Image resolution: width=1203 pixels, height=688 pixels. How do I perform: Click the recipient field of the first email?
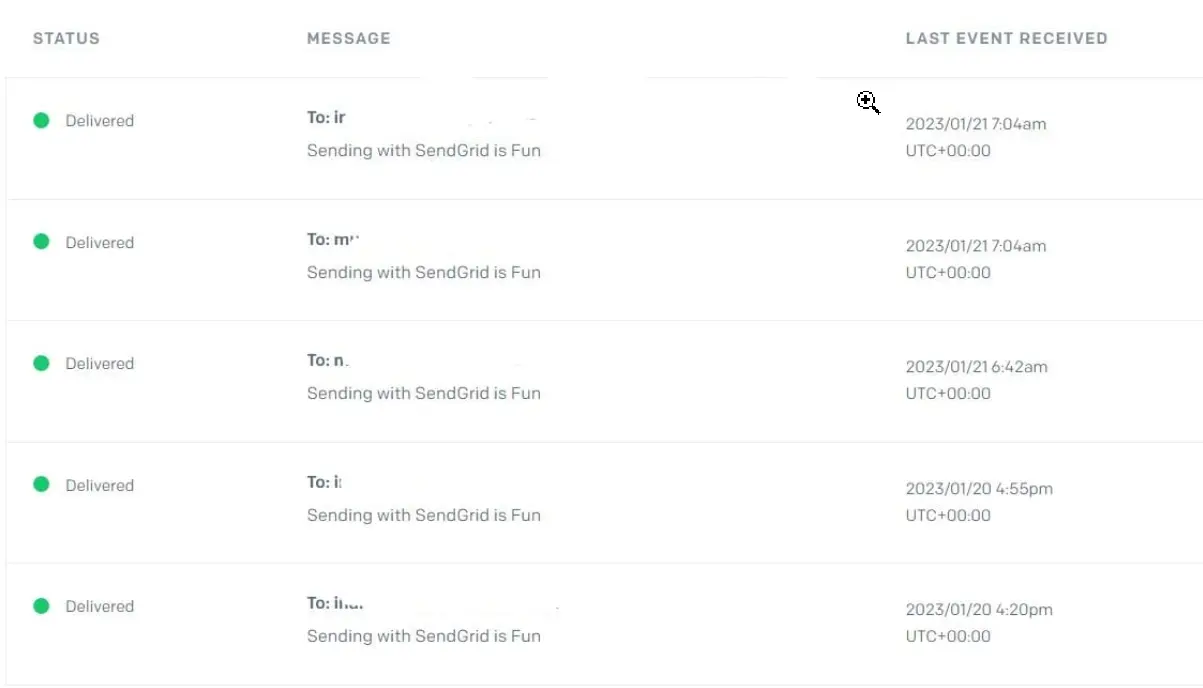[325, 117]
